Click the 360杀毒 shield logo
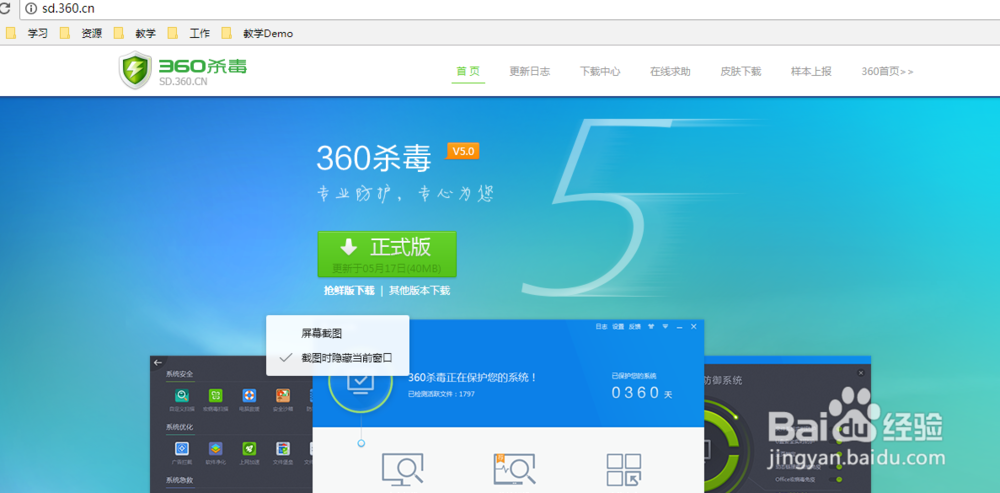 click(x=135, y=70)
